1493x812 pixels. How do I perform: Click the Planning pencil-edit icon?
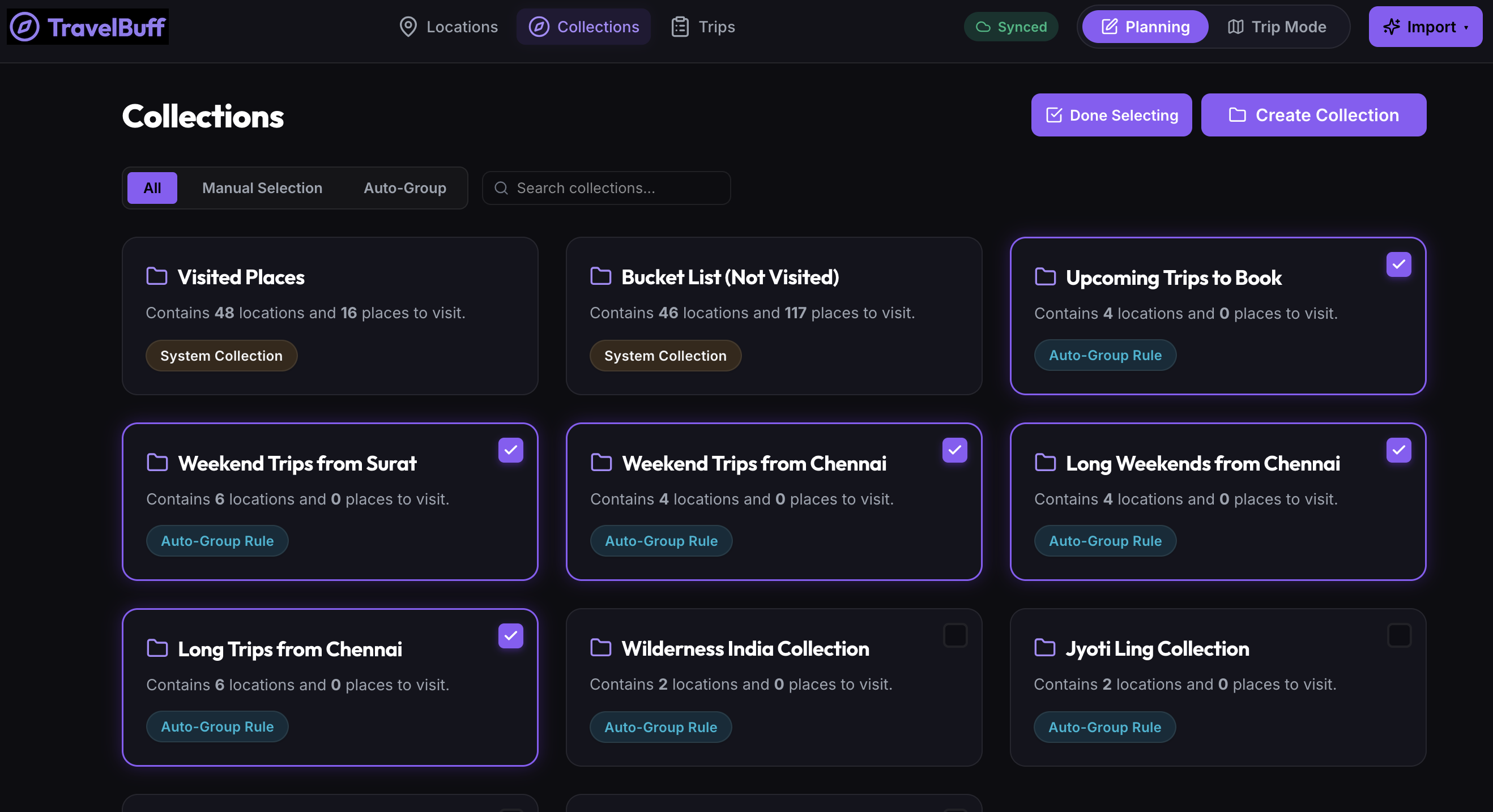pyautogui.click(x=1110, y=27)
